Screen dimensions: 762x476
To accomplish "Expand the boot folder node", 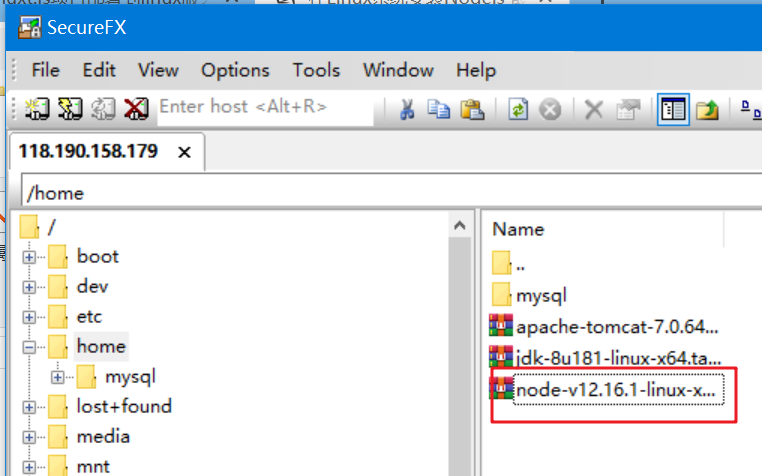I will pyautogui.click(x=29, y=257).
